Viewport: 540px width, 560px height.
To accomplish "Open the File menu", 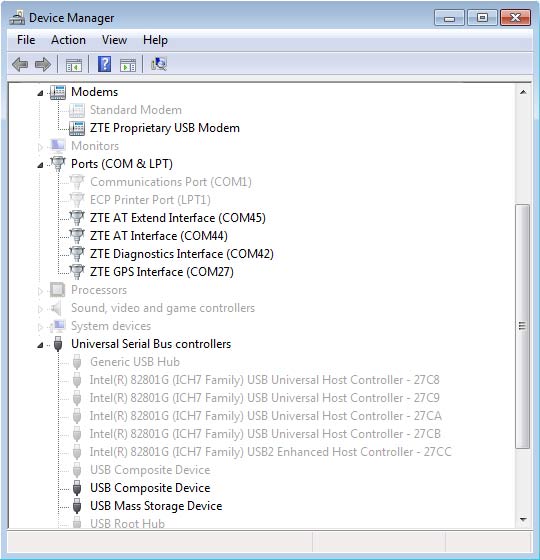I will coord(26,40).
